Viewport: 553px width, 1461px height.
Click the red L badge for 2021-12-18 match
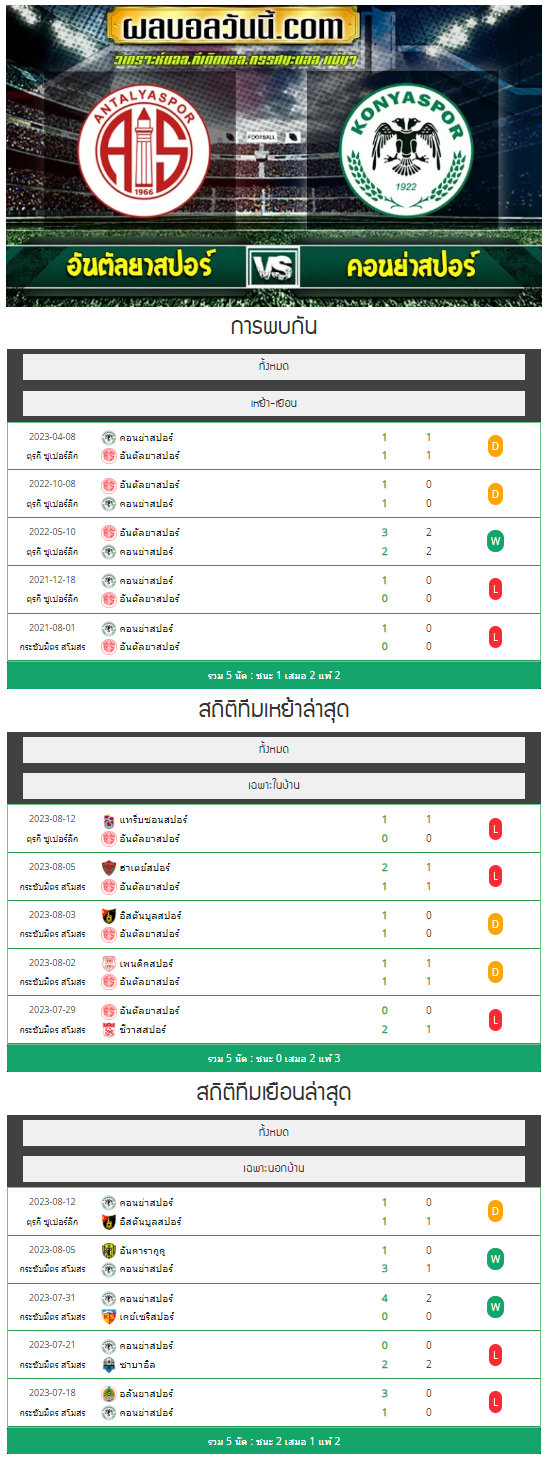tap(495, 590)
